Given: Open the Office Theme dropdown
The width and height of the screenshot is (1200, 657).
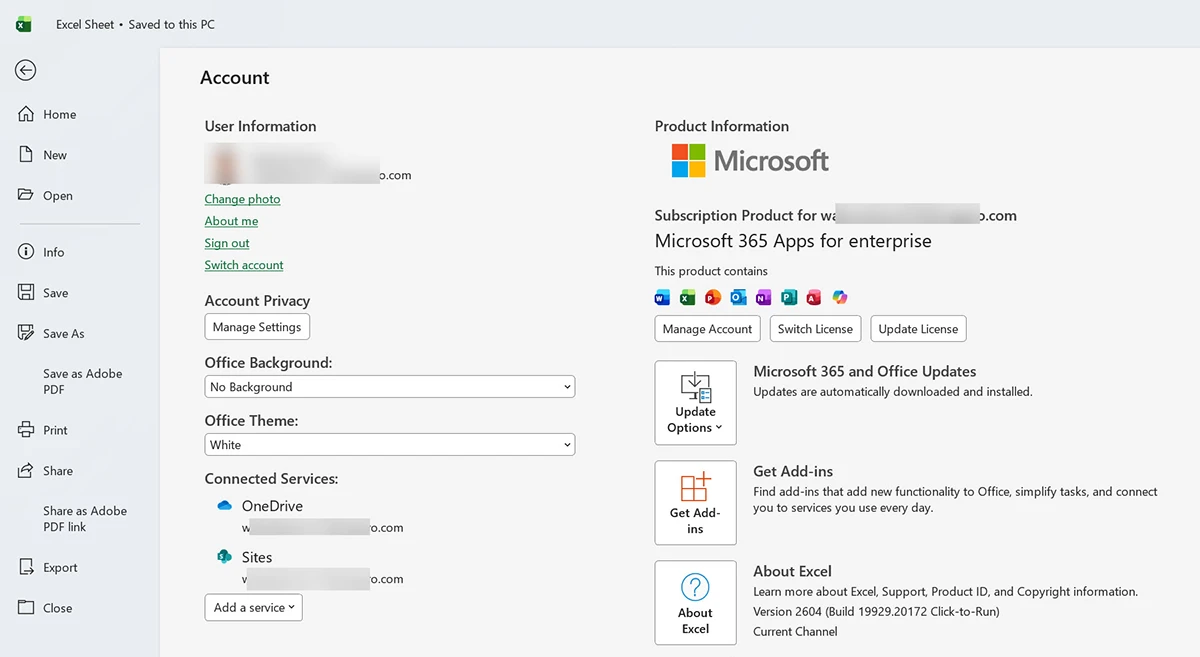Looking at the screenshot, I should click(390, 445).
